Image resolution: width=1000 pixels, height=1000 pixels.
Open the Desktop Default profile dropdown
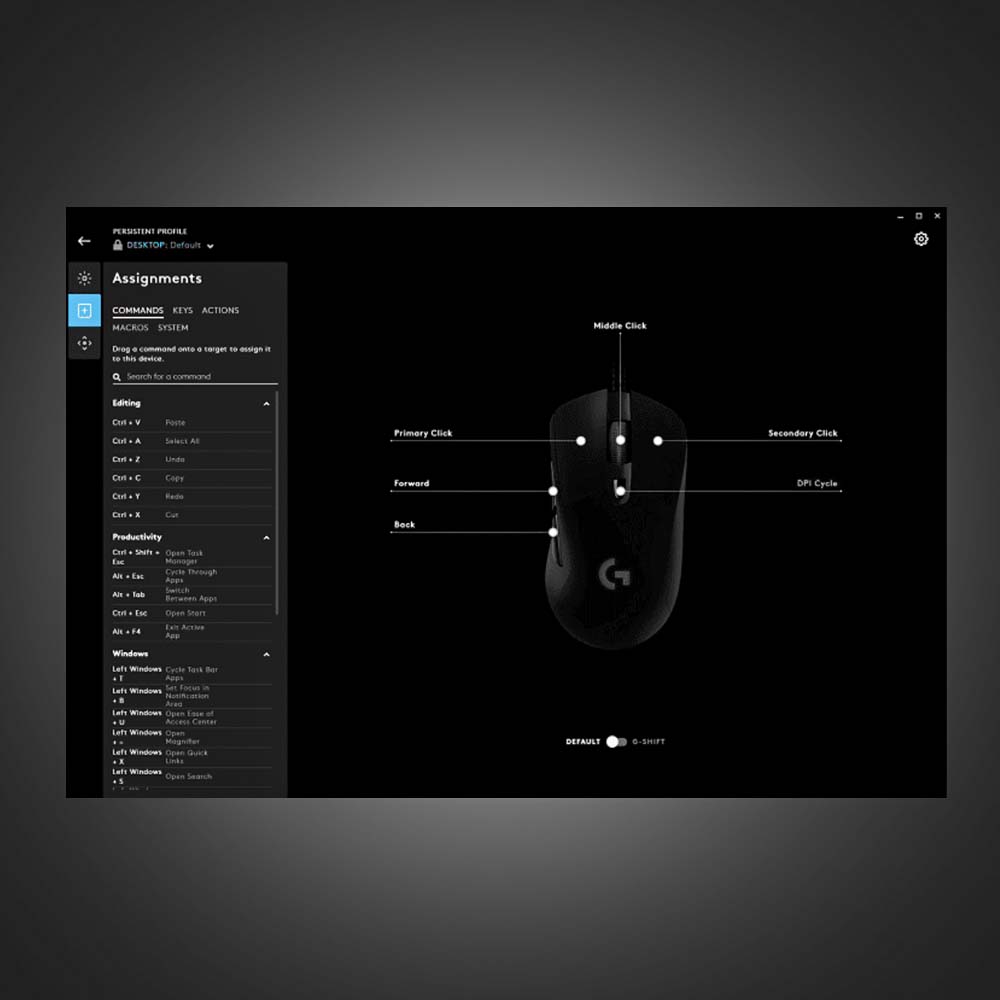210,246
